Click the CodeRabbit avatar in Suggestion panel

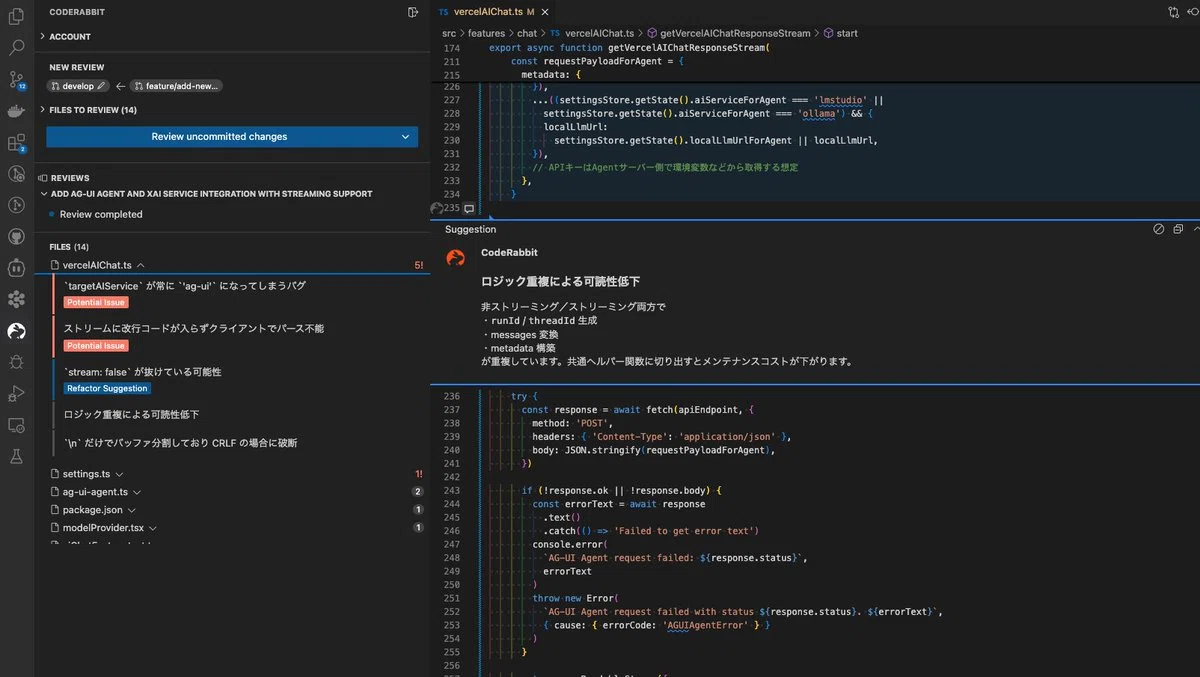click(x=455, y=258)
